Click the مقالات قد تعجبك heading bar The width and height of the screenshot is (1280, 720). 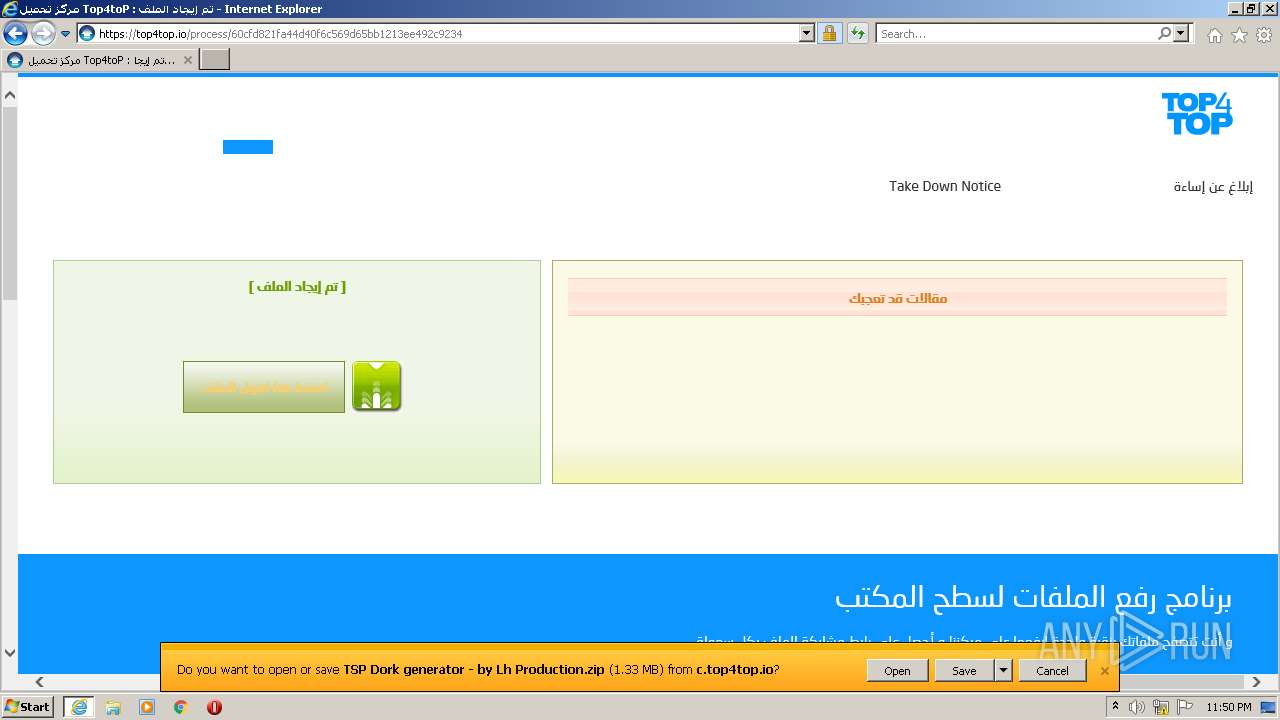click(897, 298)
